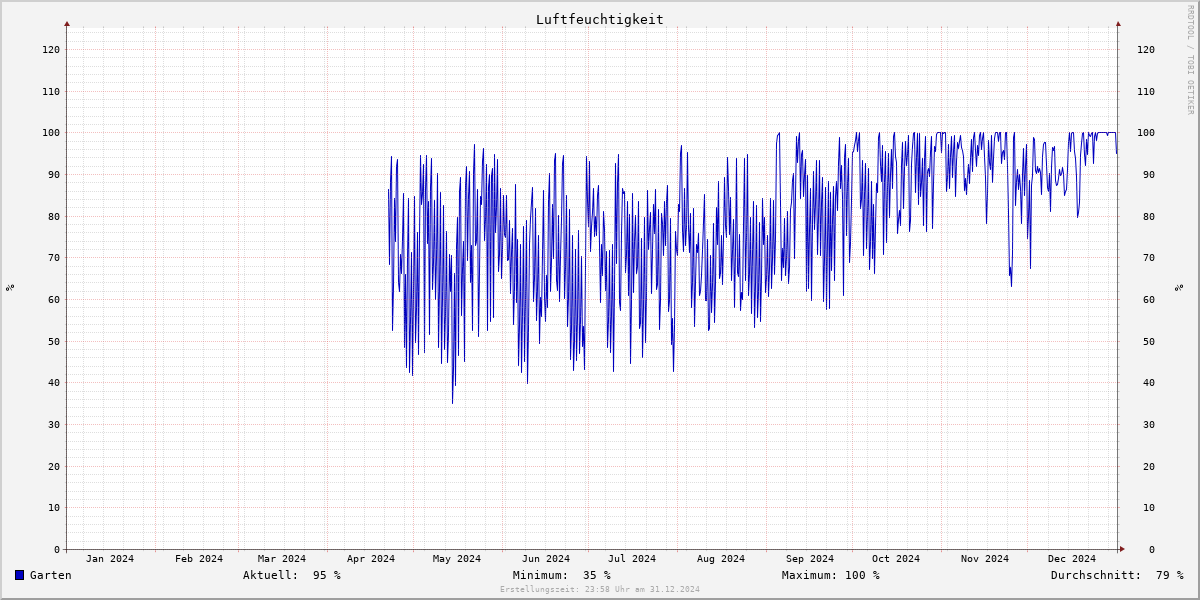This screenshot has width=1200, height=600.
Task: Click the "10" label on the left y-axis
Action: (x=54, y=507)
